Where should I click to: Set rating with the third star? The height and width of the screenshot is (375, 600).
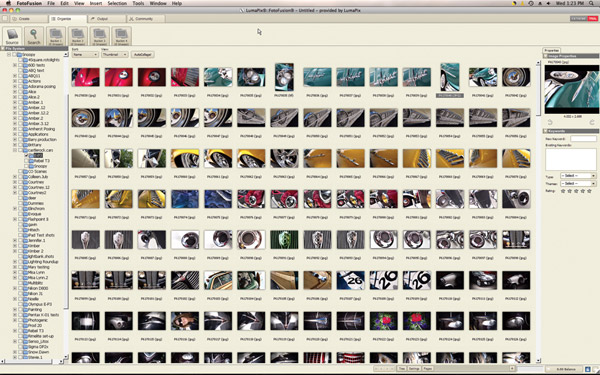click(x=576, y=191)
